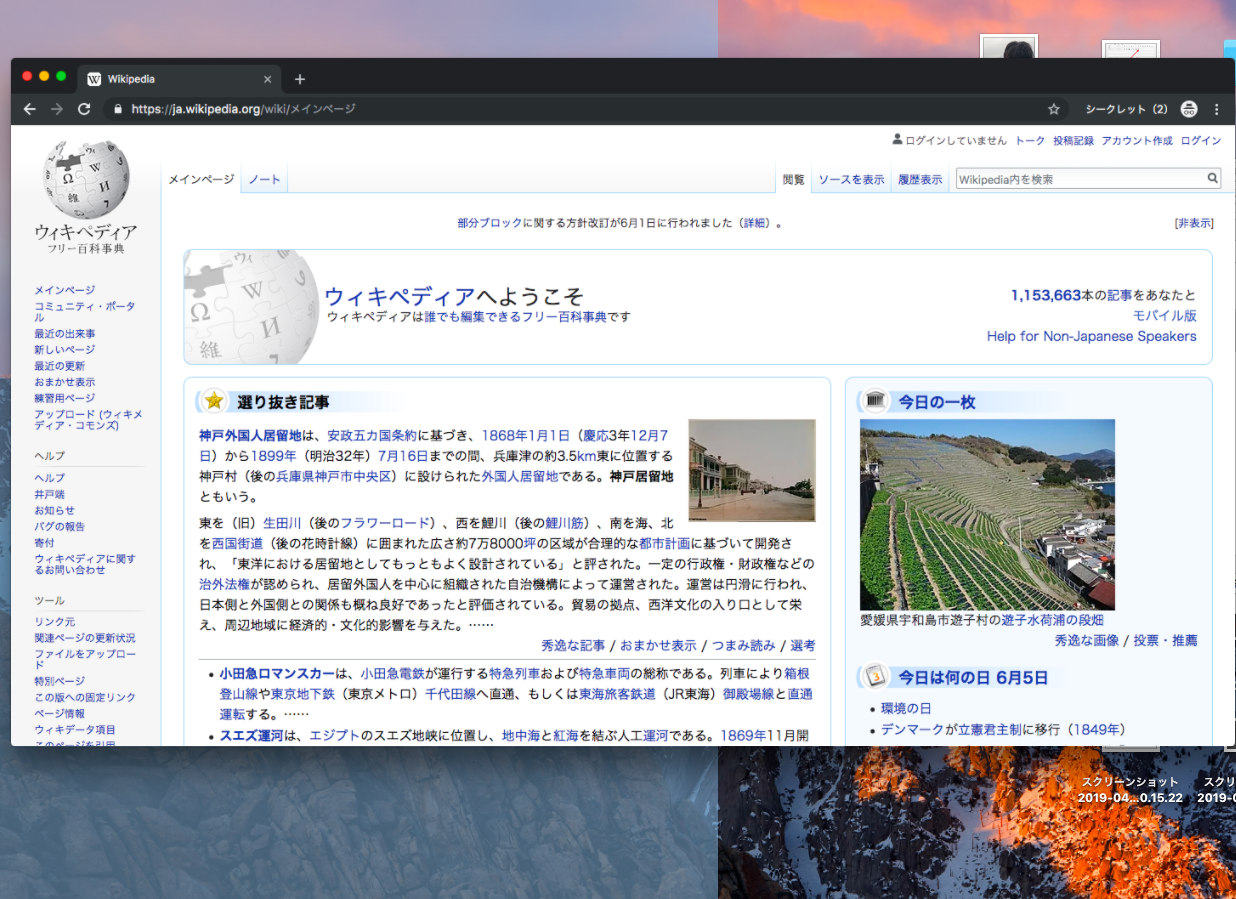1236x899 pixels.
Task: Open sidebar バグの報告 link
Action: pos(60,526)
